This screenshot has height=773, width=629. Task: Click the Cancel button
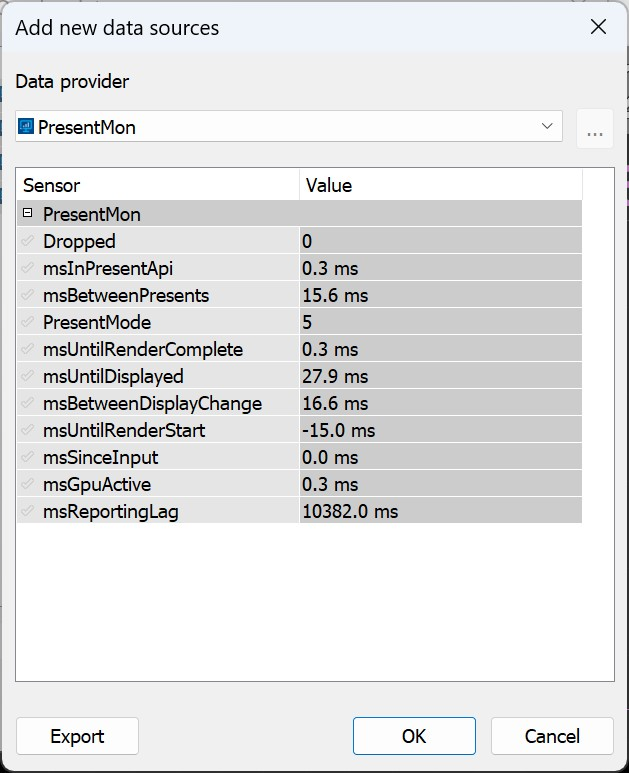coord(552,736)
